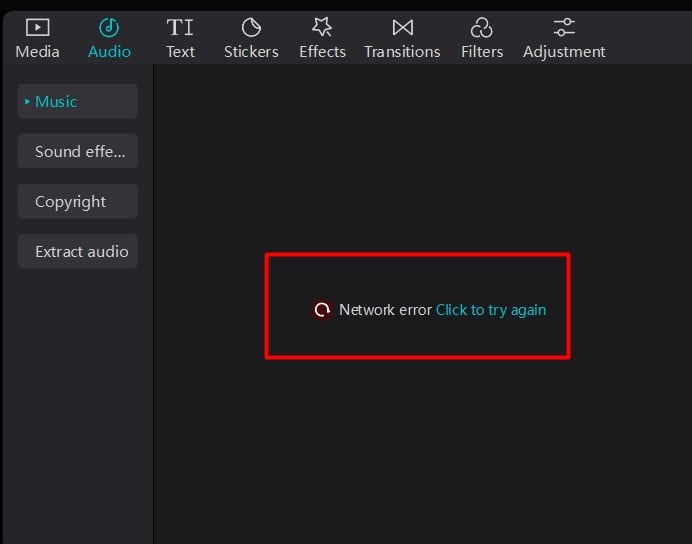Click the red reload icon beside Network error
This screenshot has width=692, height=544.
pyautogui.click(x=322, y=310)
